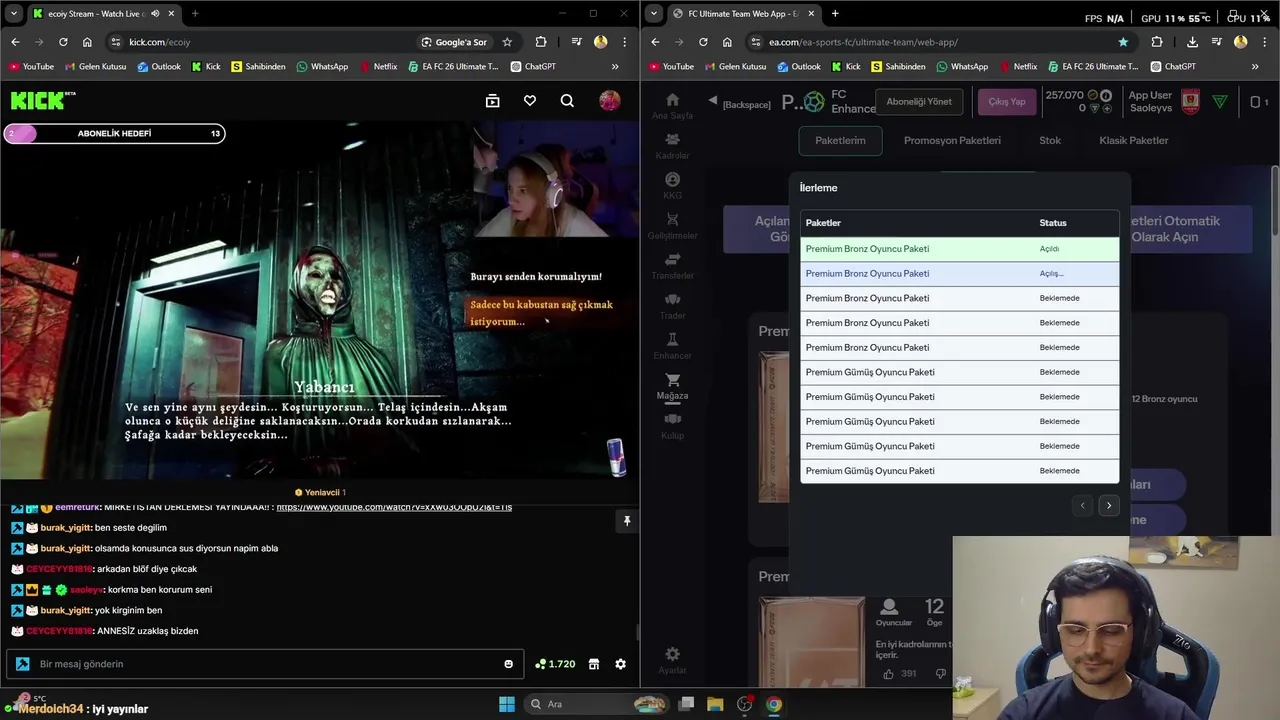Open Netflix bookmark in EA window
This screenshot has height=720, width=1280.
(x=1018, y=67)
